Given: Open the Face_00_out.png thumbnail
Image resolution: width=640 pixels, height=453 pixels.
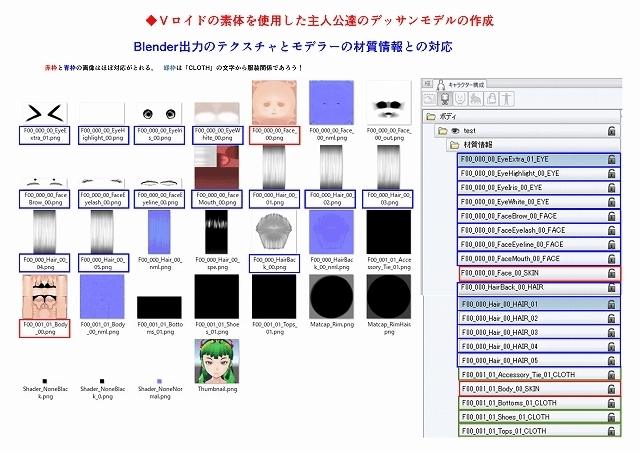Looking at the screenshot, I should (389, 102).
